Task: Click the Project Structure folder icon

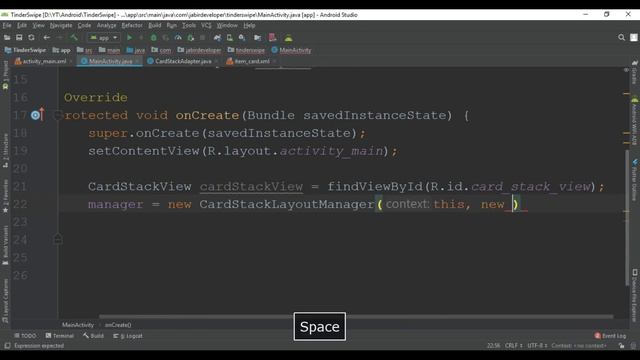Action: (x=257, y=38)
